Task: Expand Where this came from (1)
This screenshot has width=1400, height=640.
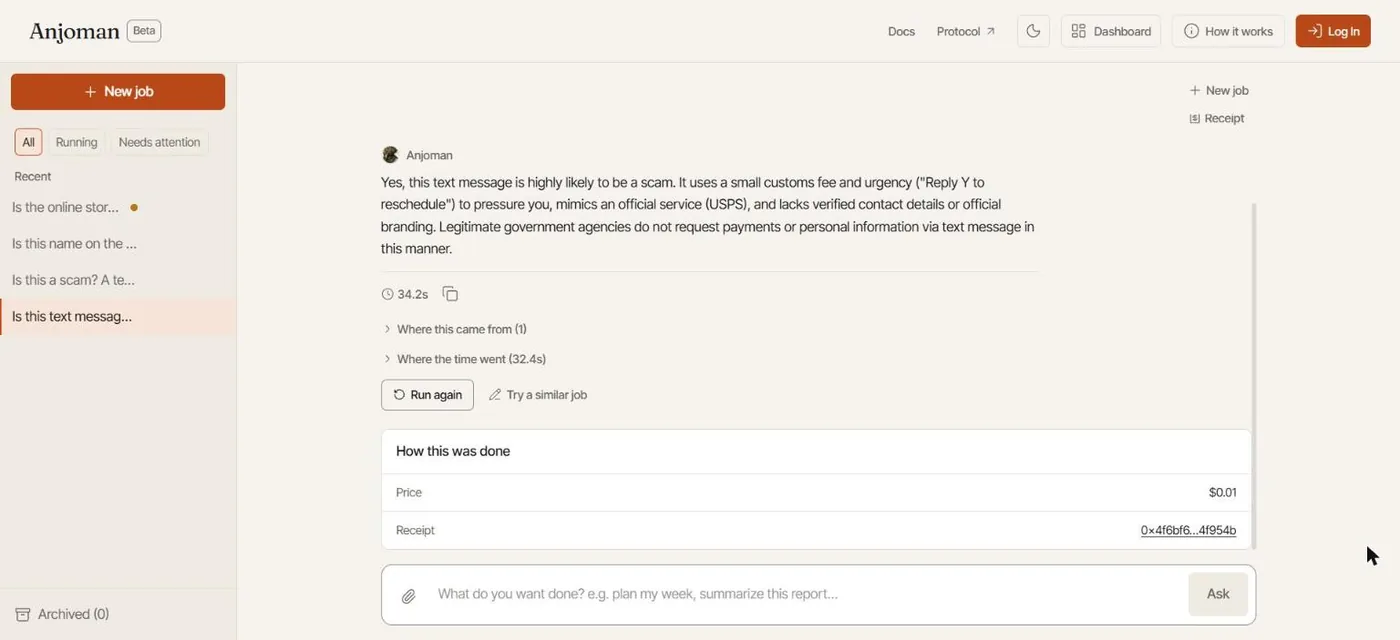Action: [x=455, y=329]
